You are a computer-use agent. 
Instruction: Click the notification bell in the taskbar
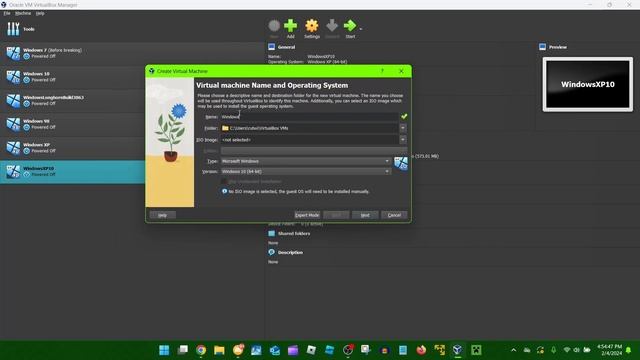pos(629,350)
